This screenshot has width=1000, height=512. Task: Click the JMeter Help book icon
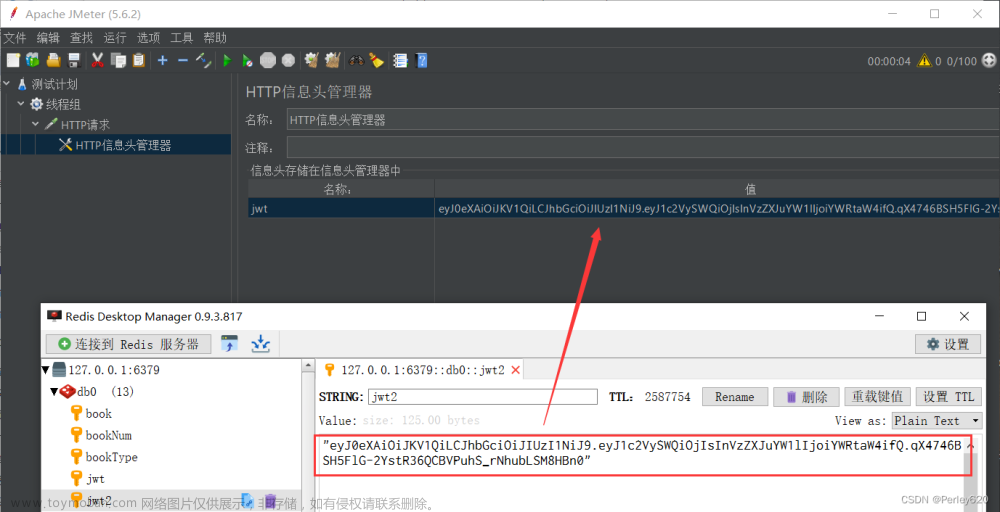coord(421,61)
